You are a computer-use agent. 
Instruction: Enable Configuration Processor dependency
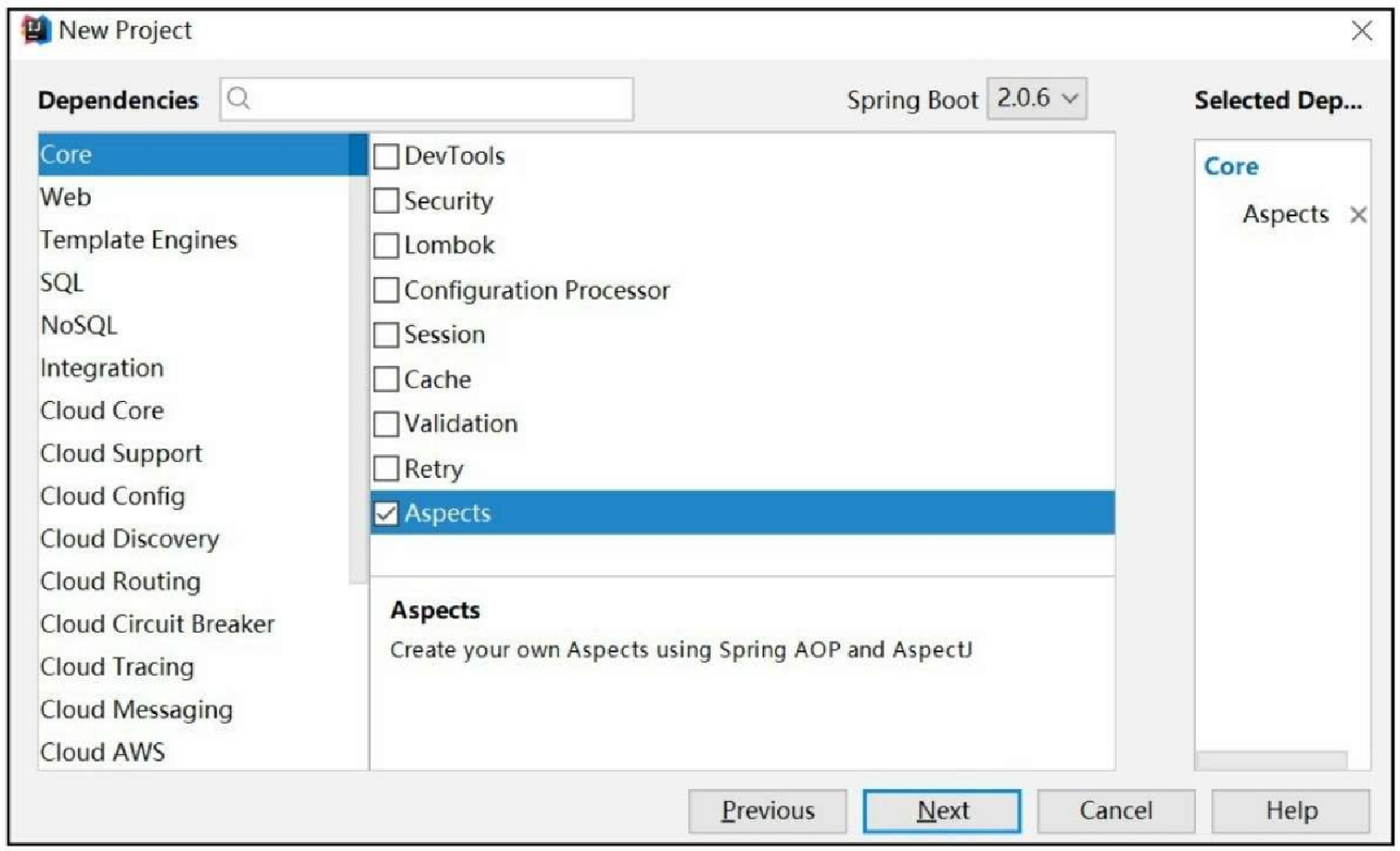pos(386,290)
